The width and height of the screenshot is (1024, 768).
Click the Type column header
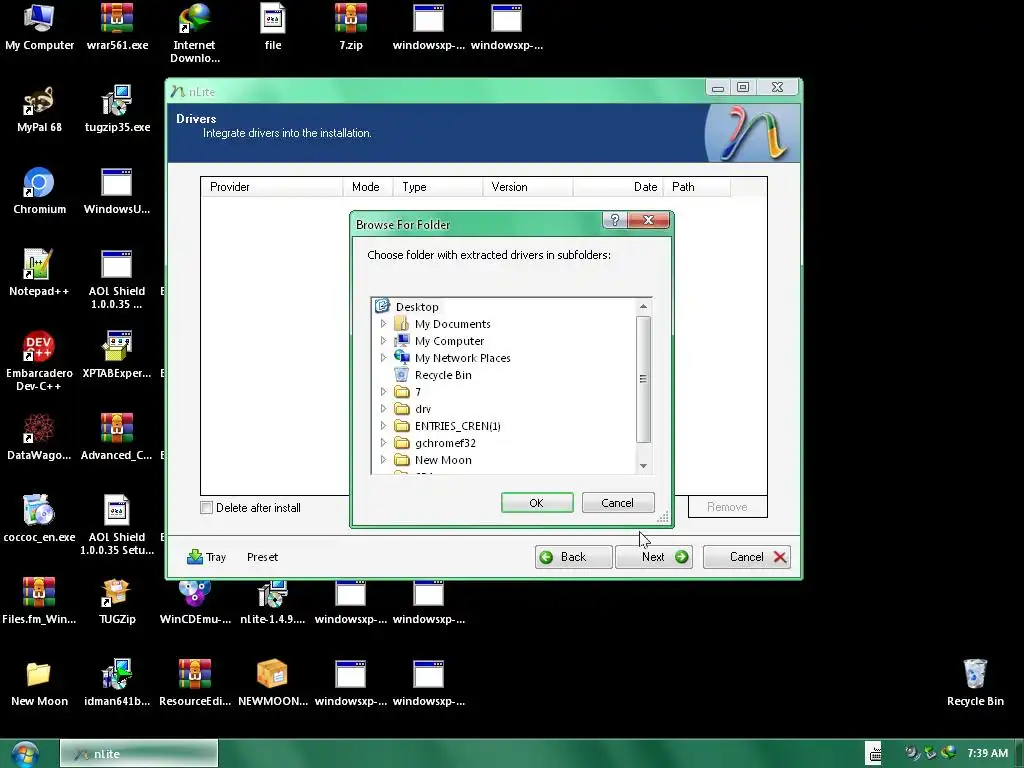438,187
